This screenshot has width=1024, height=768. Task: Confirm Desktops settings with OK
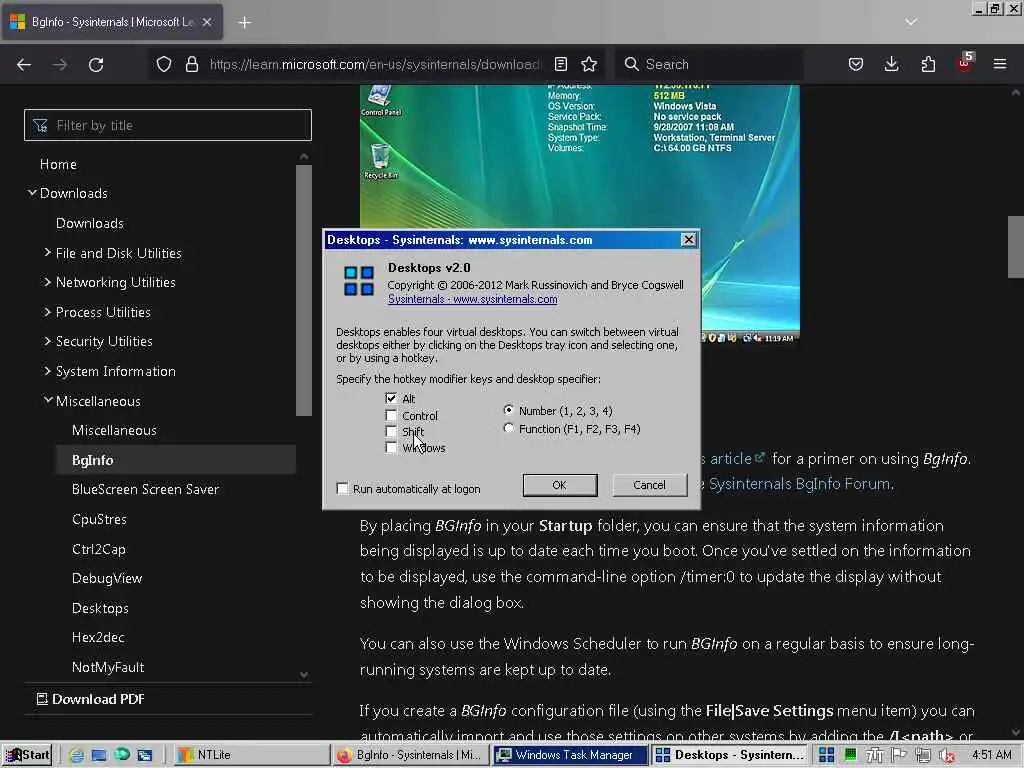click(560, 485)
